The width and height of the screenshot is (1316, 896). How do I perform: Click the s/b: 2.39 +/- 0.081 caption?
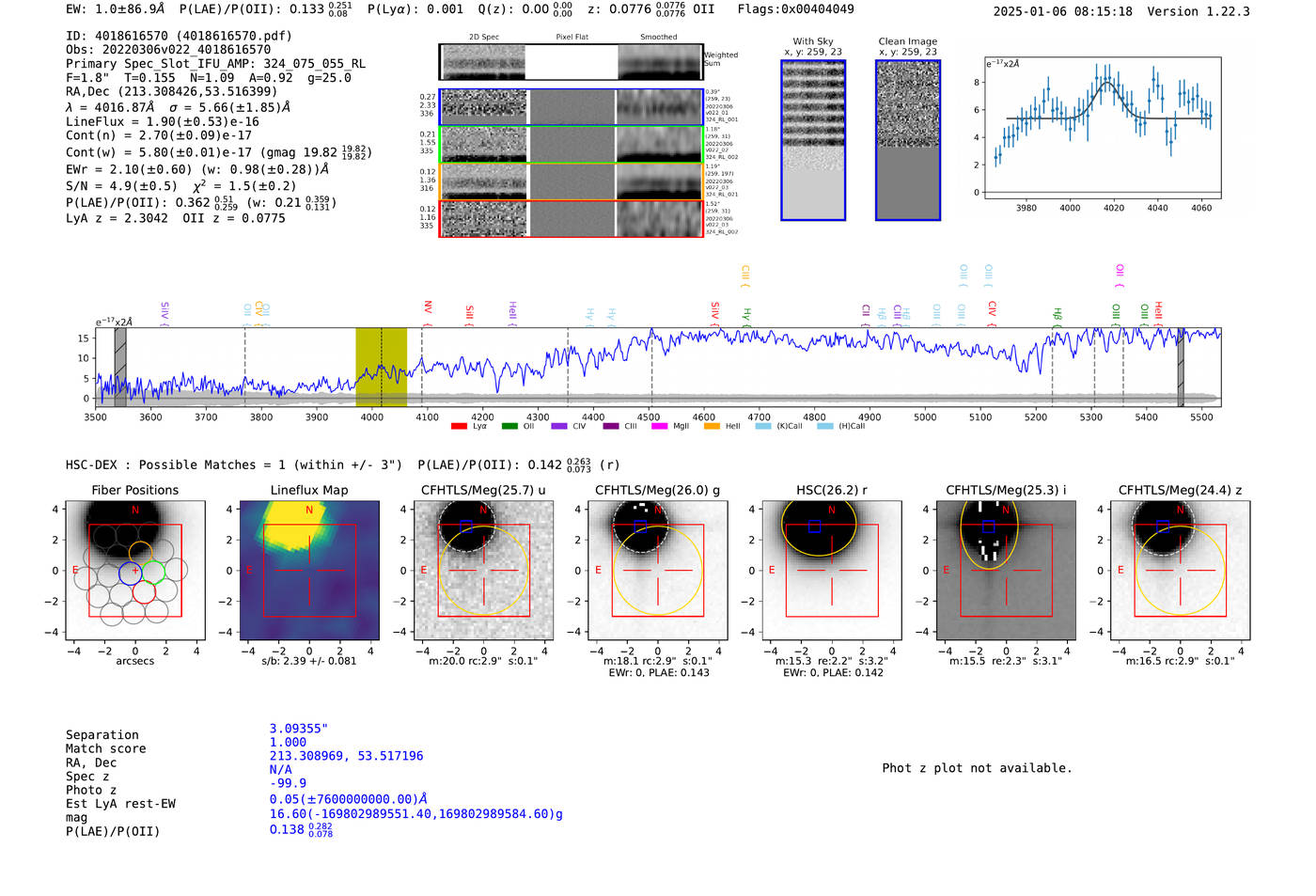click(309, 661)
